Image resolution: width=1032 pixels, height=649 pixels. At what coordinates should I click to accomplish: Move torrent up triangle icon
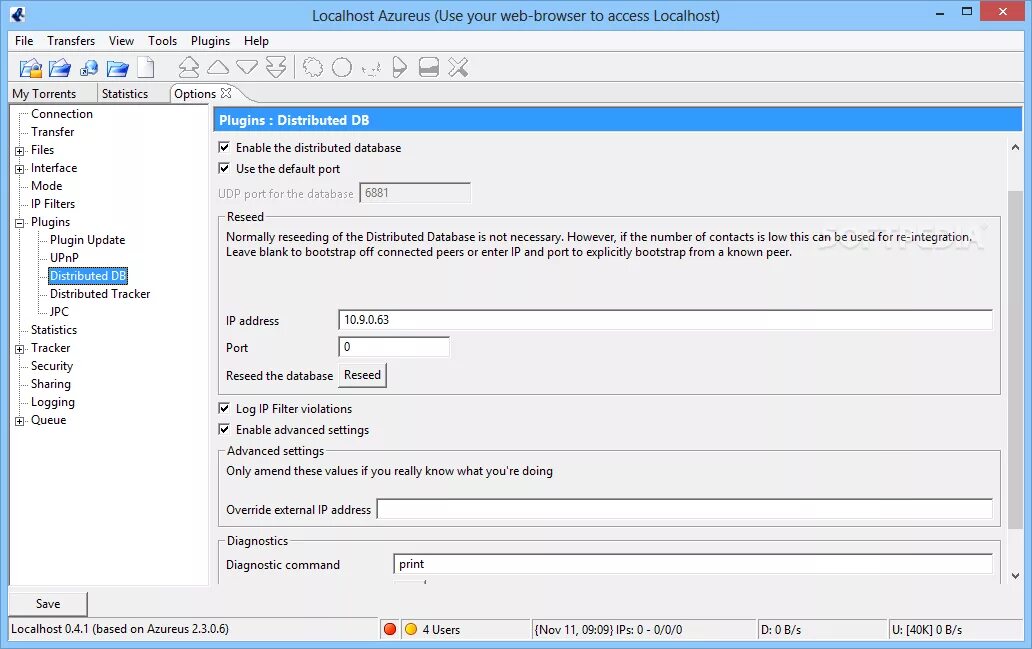pyautogui.click(x=218, y=67)
